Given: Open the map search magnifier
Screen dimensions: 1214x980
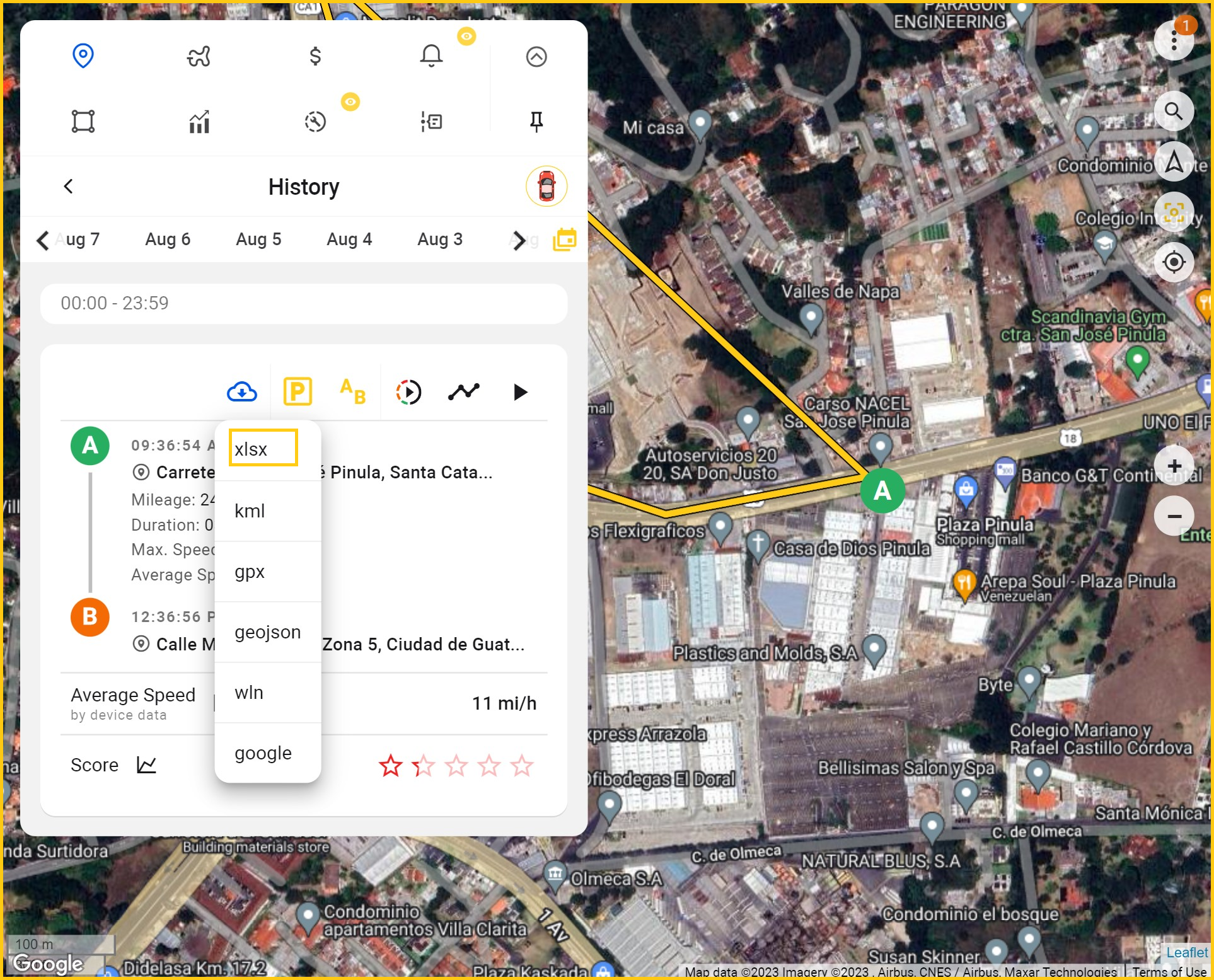Looking at the screenshot, I should coord(1174,111).
